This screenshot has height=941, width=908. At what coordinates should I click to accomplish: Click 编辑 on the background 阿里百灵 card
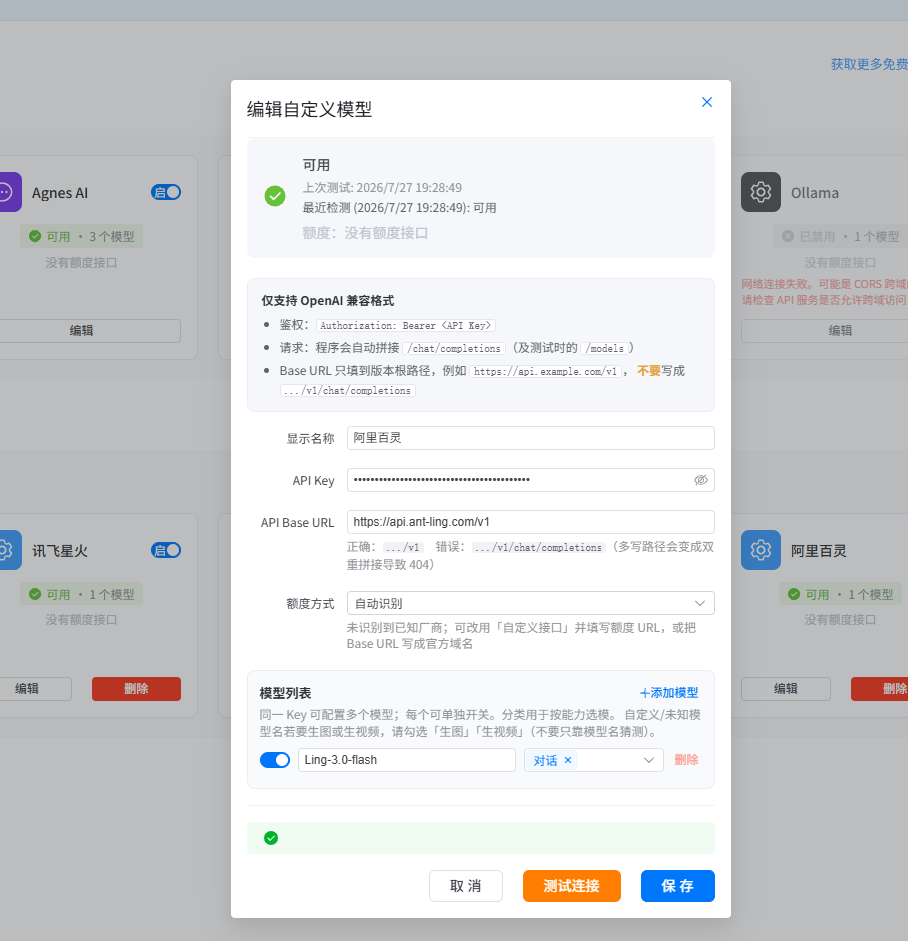tap(786, 689)
